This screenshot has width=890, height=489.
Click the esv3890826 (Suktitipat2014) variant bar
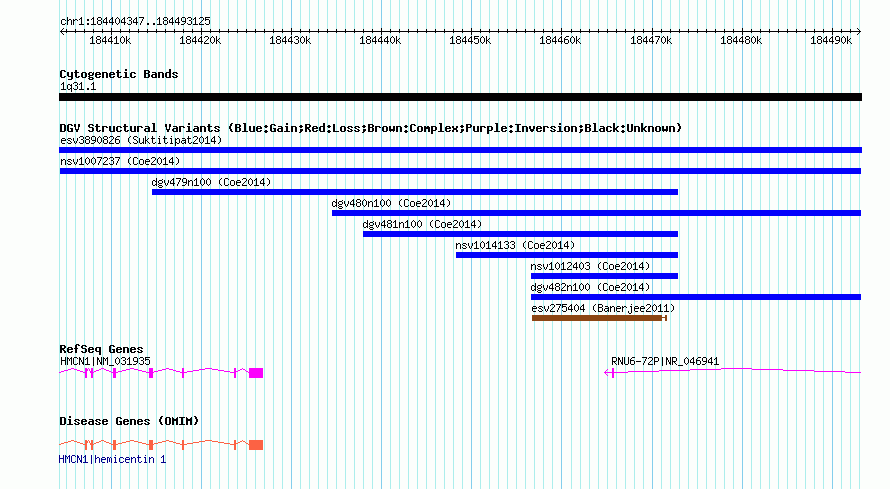pos(460,150)
